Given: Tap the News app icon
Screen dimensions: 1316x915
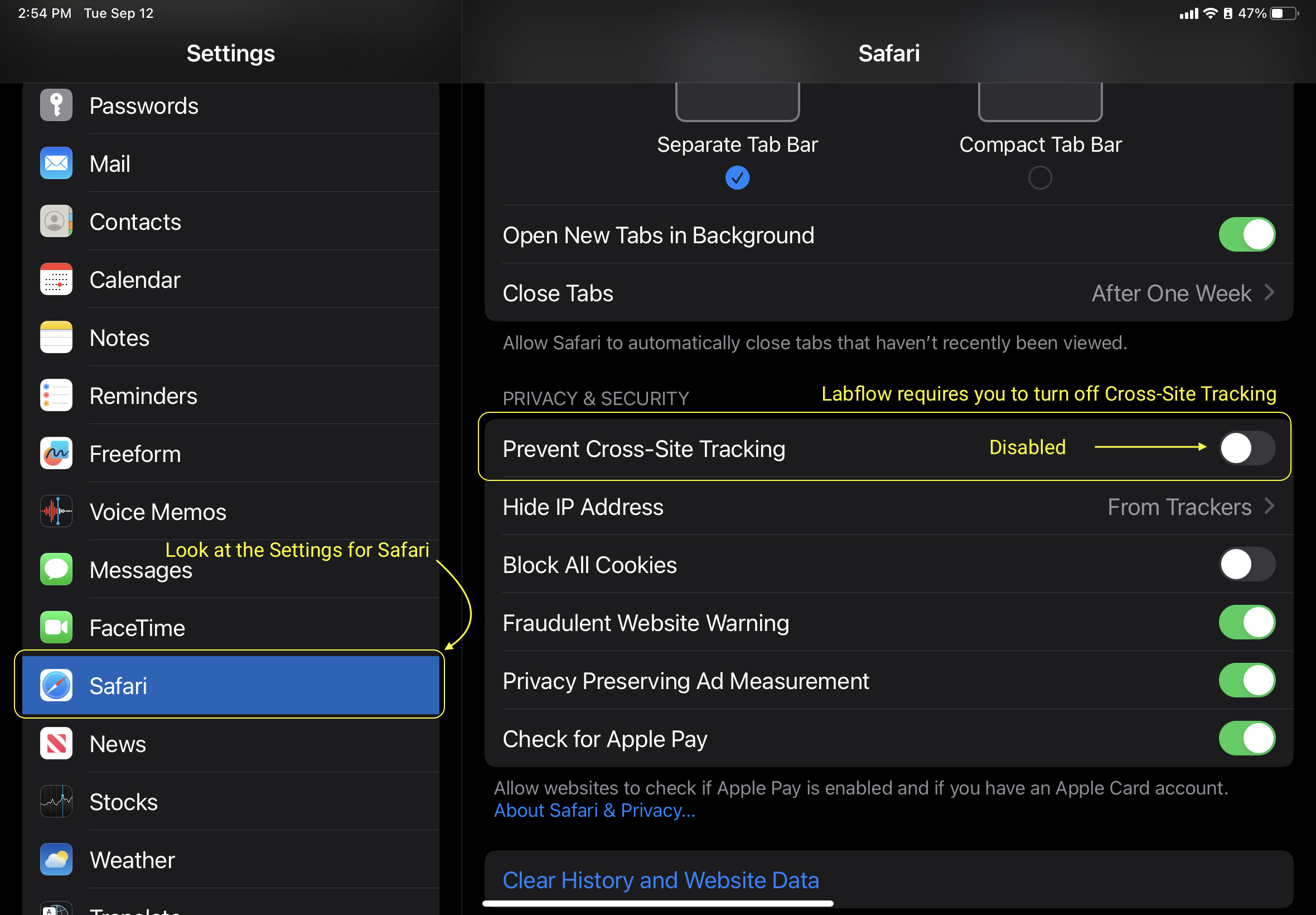Looking at the screenshot, I should (56, 744).
